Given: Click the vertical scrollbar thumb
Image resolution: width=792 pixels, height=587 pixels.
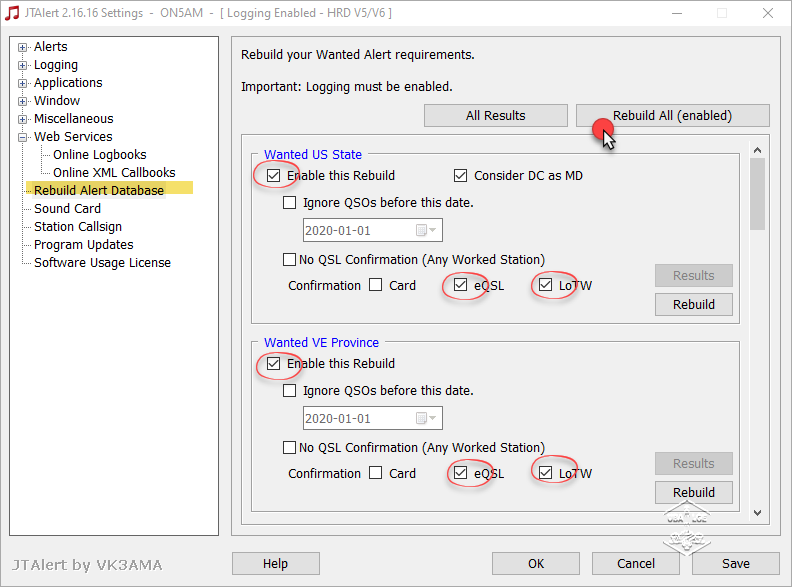Looking at the screenshot, I should [757, 194].
